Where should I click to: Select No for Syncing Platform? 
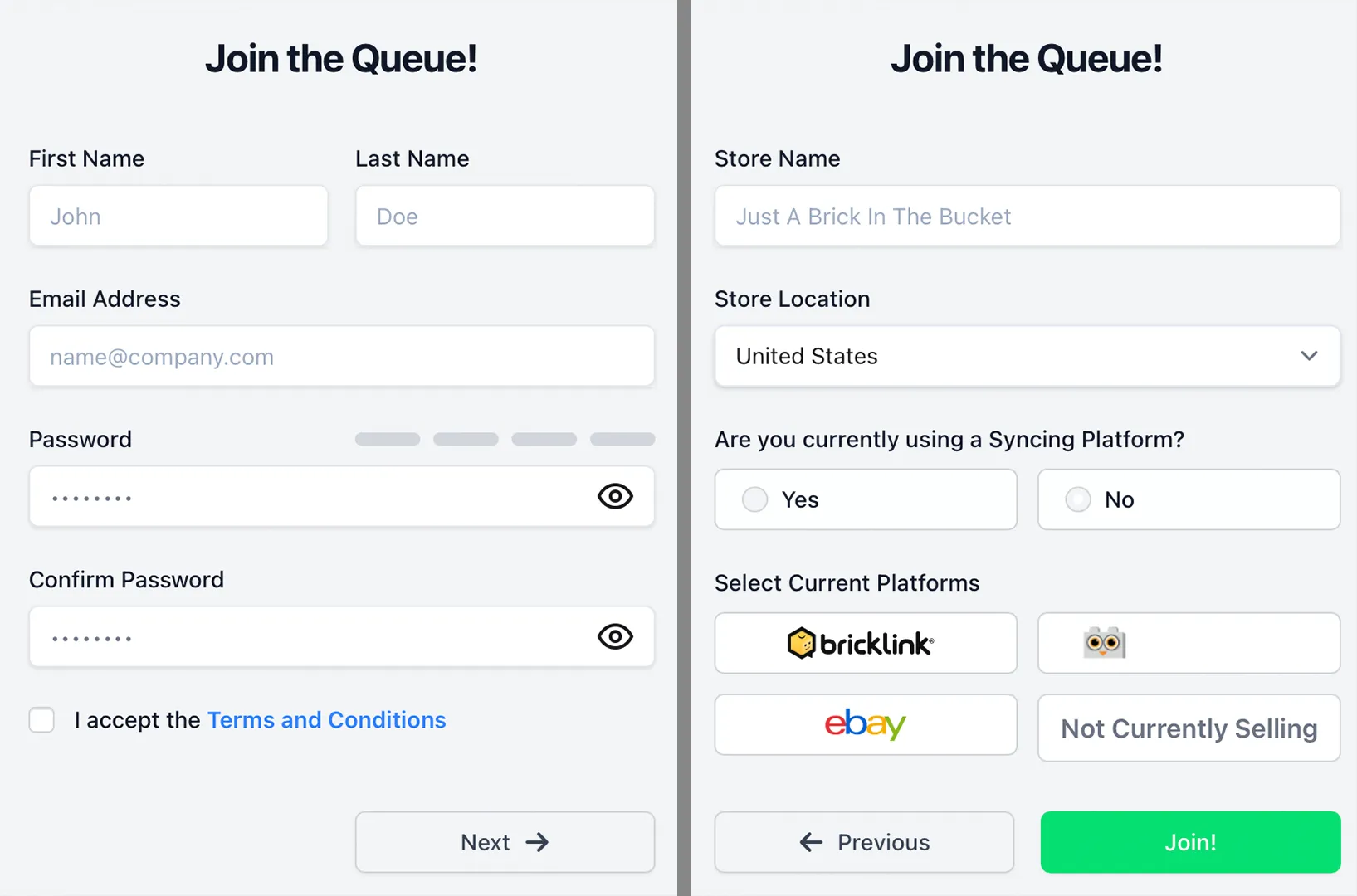pos(1189,499)
